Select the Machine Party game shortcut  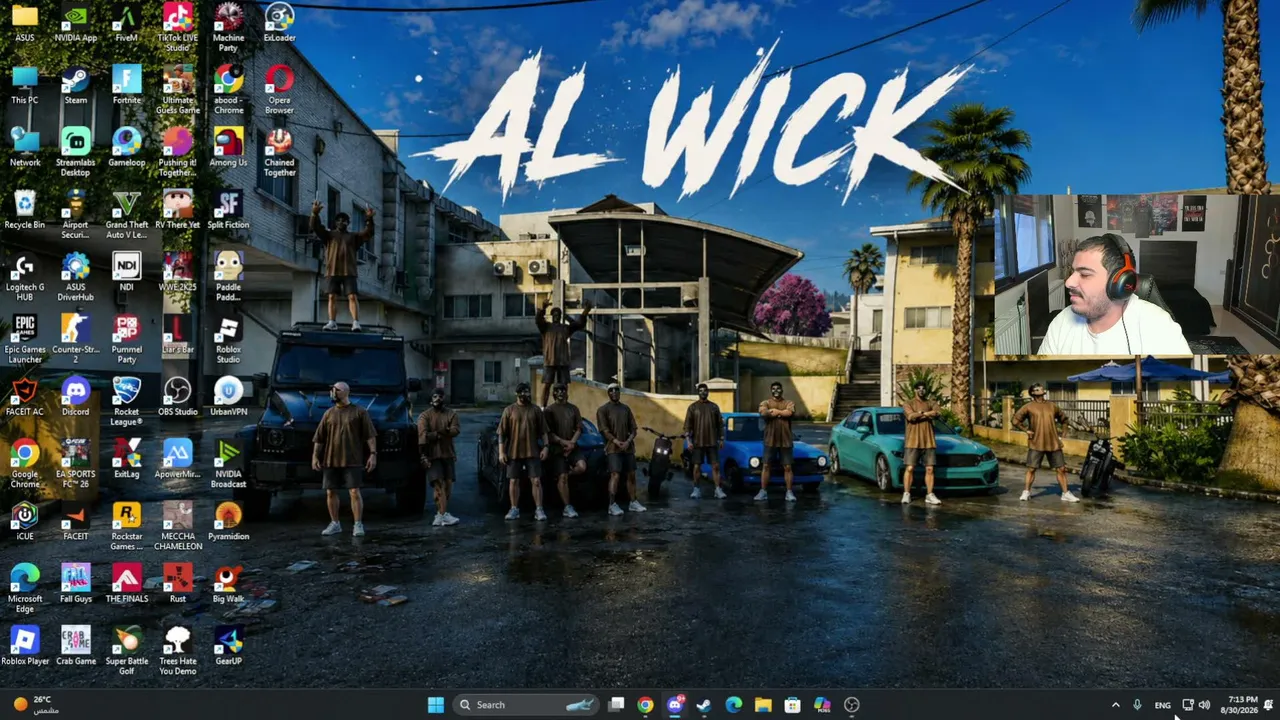[229, 28]
